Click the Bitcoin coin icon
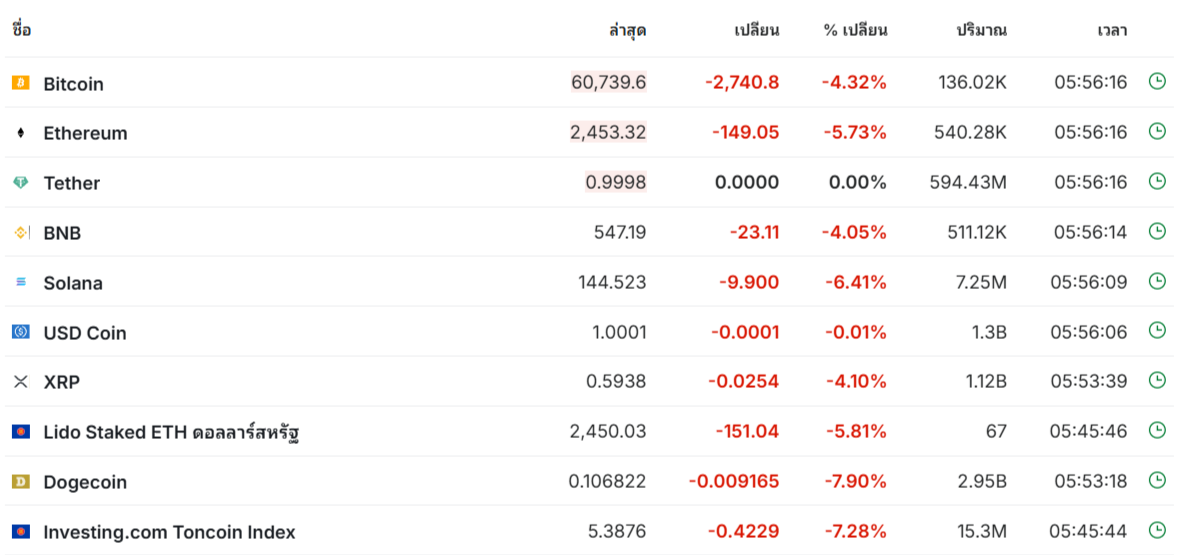 (20, 83)
